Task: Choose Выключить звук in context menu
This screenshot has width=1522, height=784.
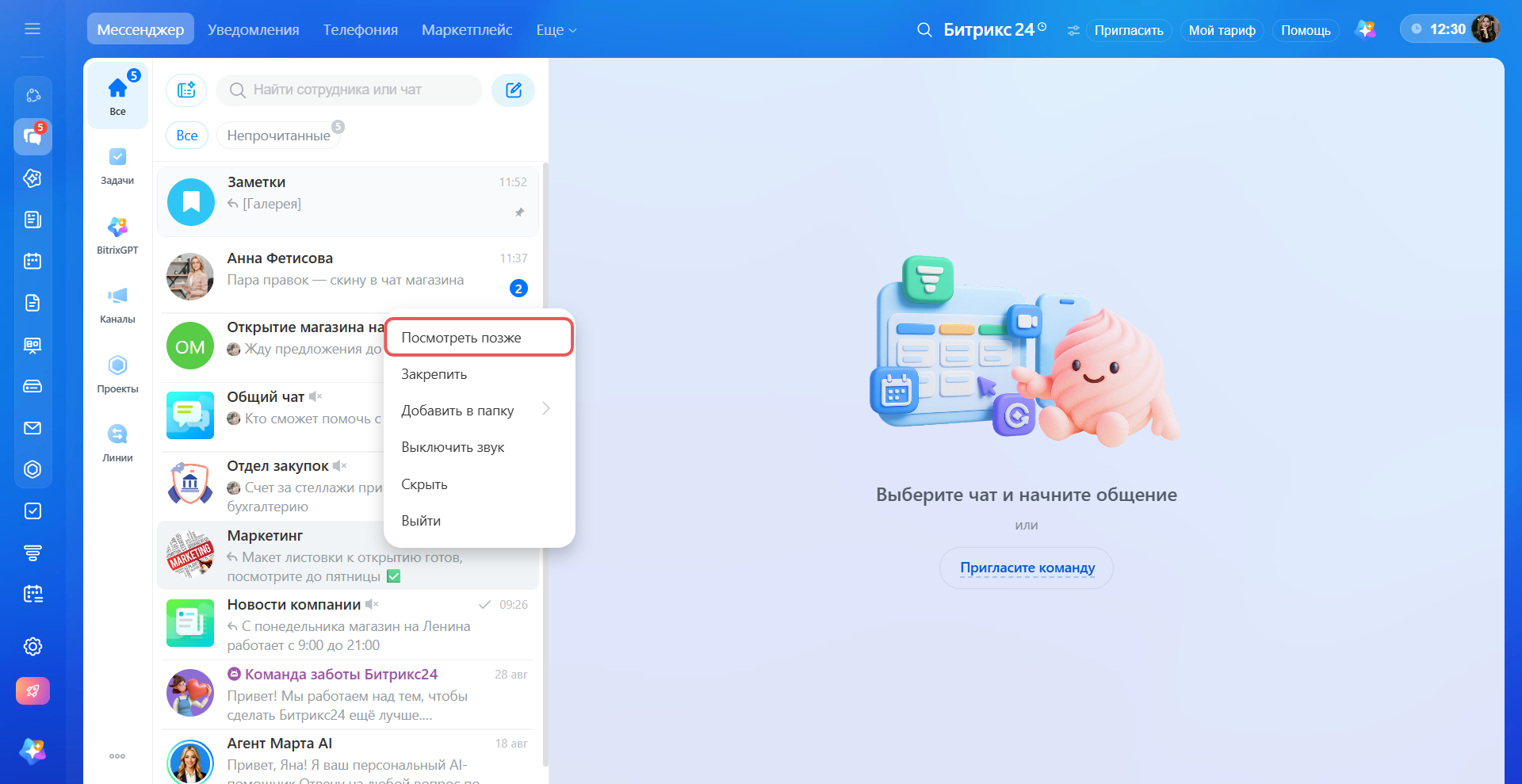Action: pyautogui.click(x=479, y=447)
